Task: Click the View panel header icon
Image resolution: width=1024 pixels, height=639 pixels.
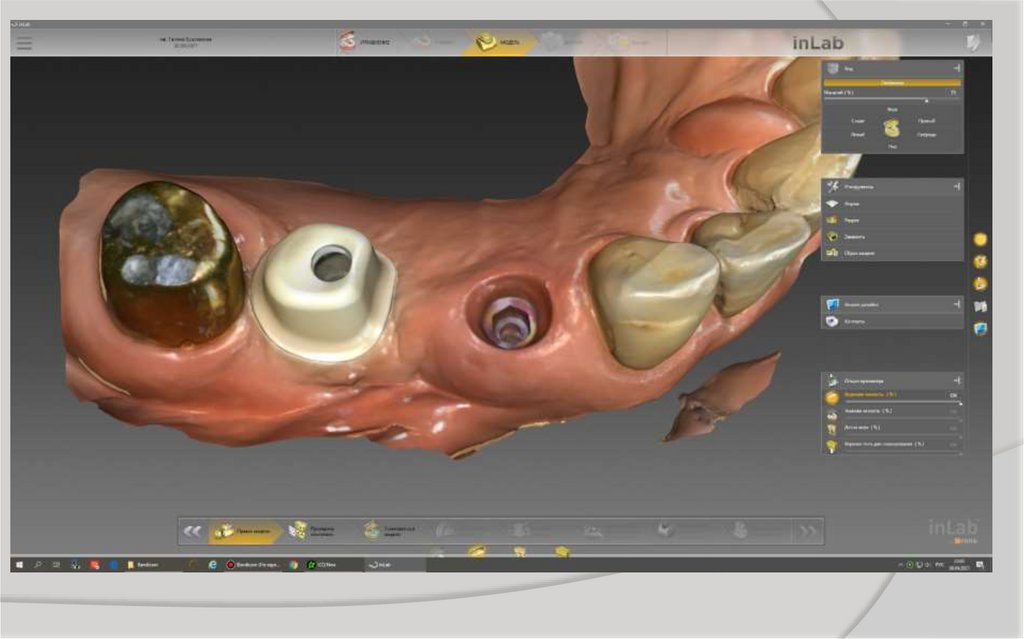Action: click(x=833, y=68)
